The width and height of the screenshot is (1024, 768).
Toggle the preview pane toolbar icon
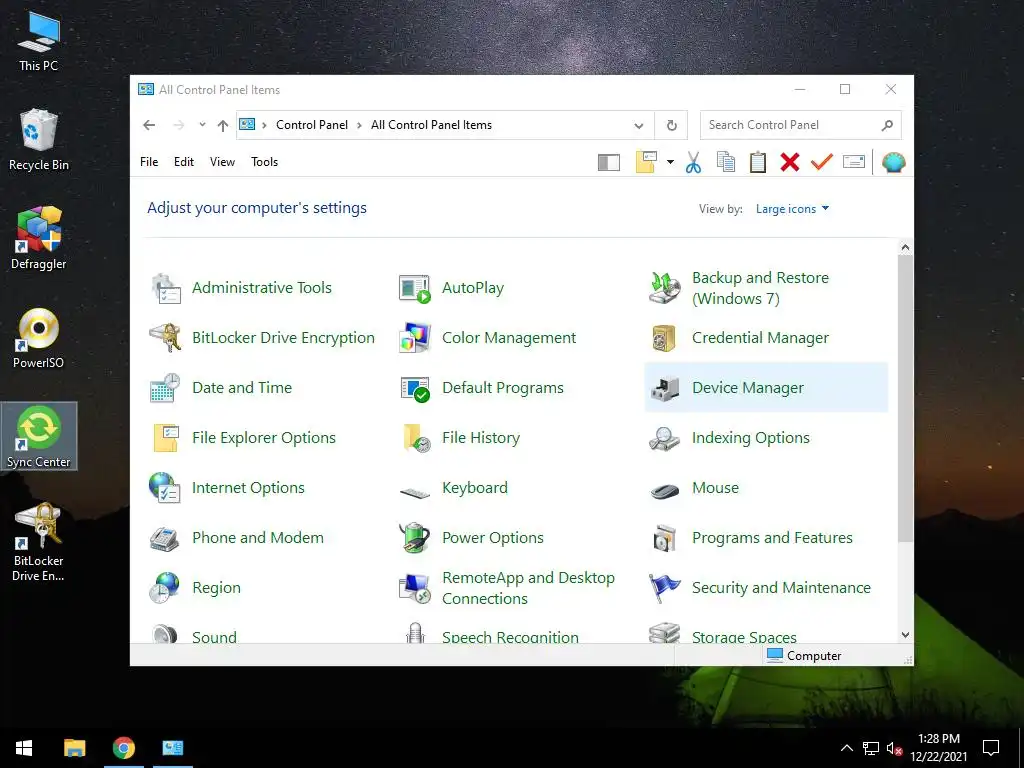pyautogui.click(x=609, y=163)
